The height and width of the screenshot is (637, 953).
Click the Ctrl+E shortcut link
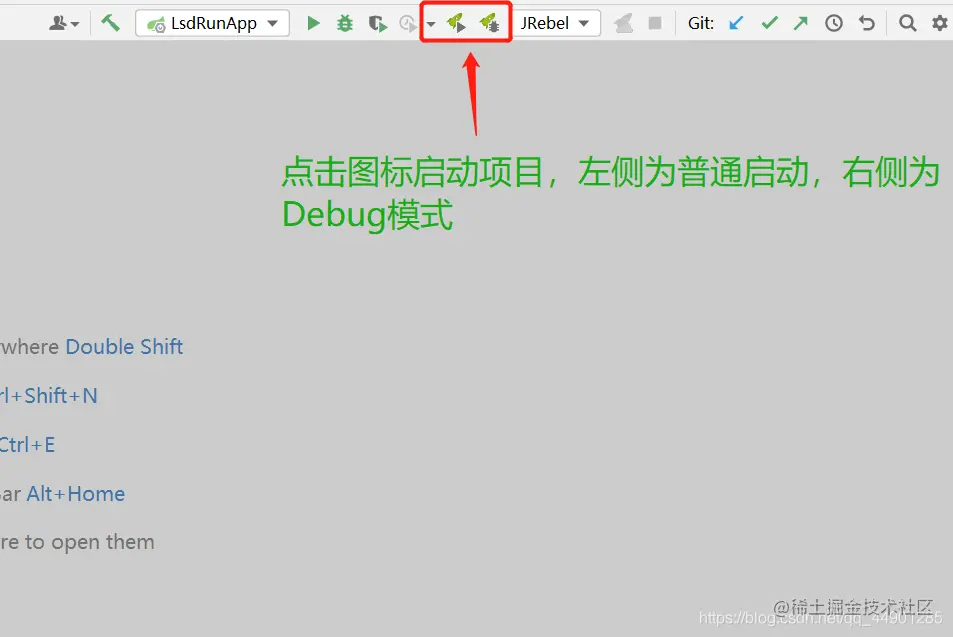27,444
